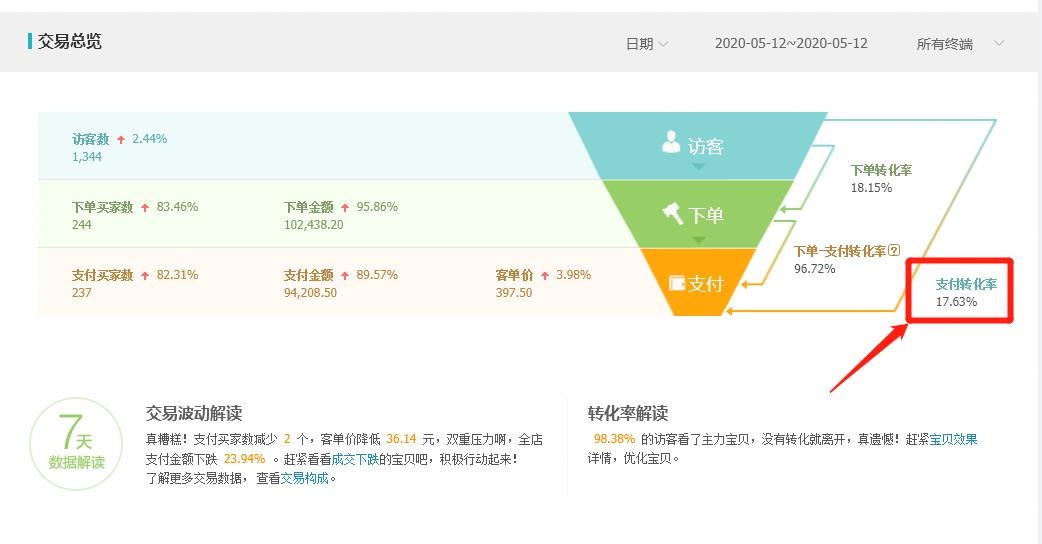Click the 转化率解读 heading
The width and height of the screenshot is (1042, 544).
(x=628, y=413)
